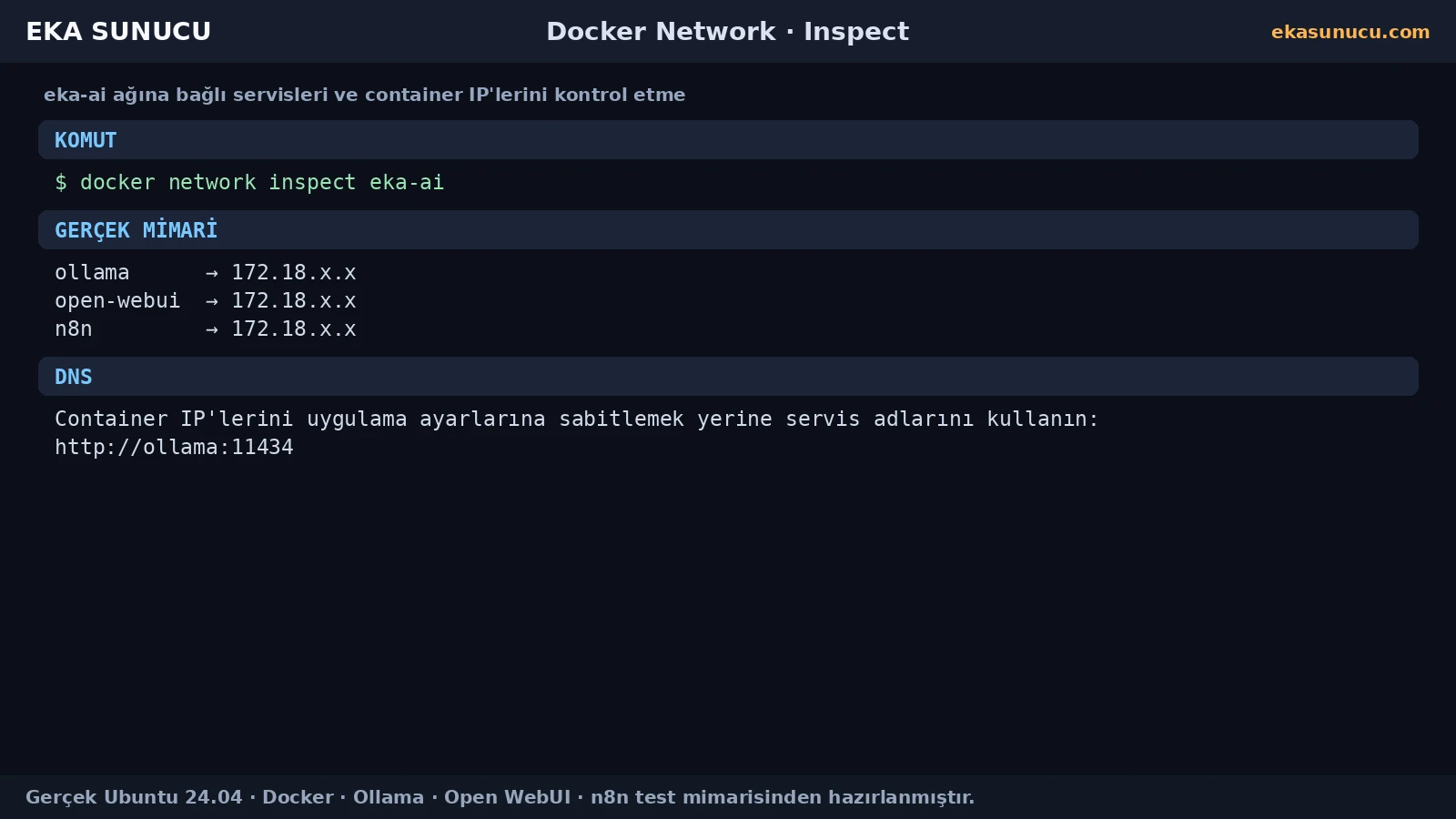1456x819 pixels.
Task: Click the 'Docker Network · Inspect' heading
Action: click(x=728, y=32)
